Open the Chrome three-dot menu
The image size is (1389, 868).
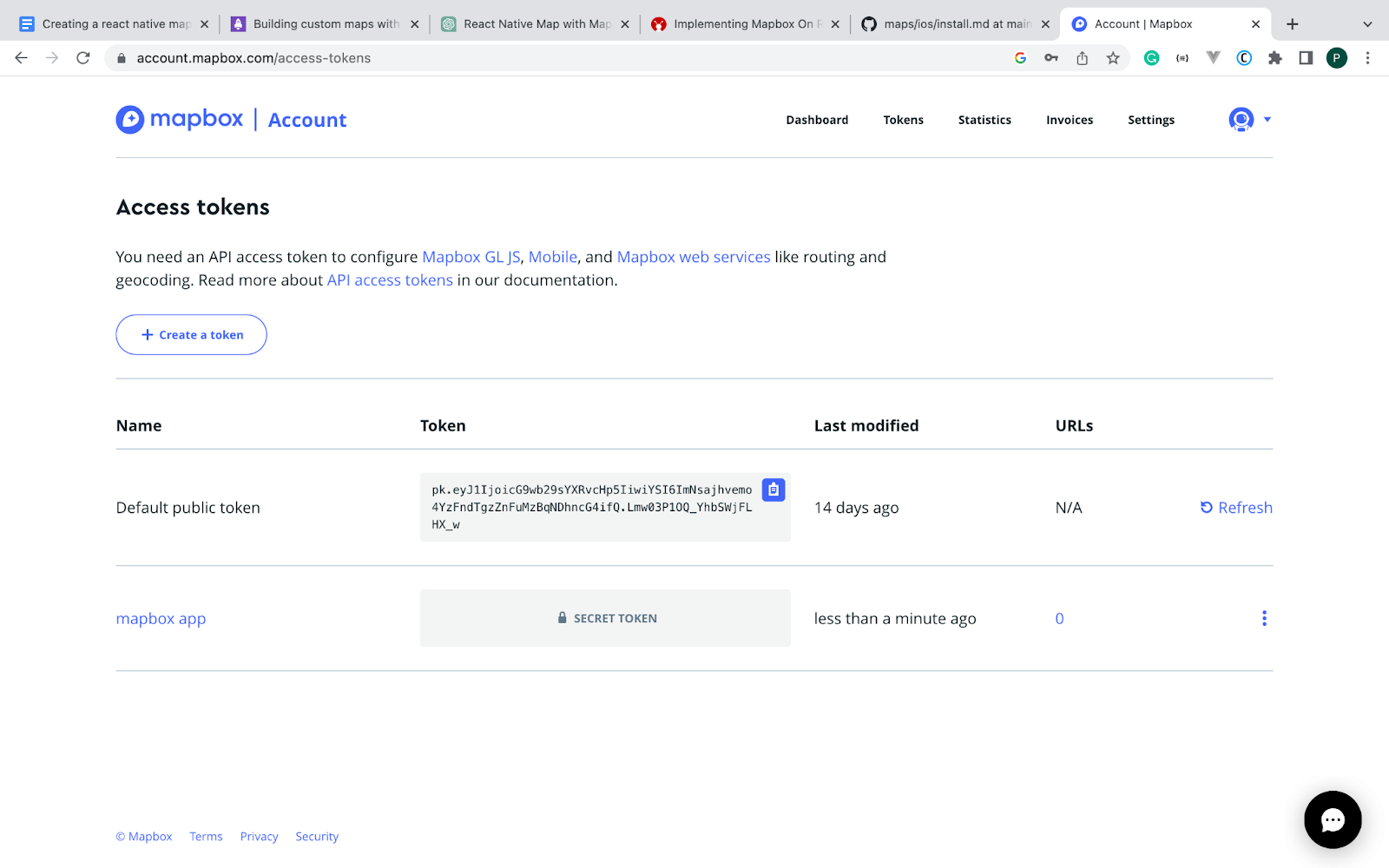coord(1367,58)
